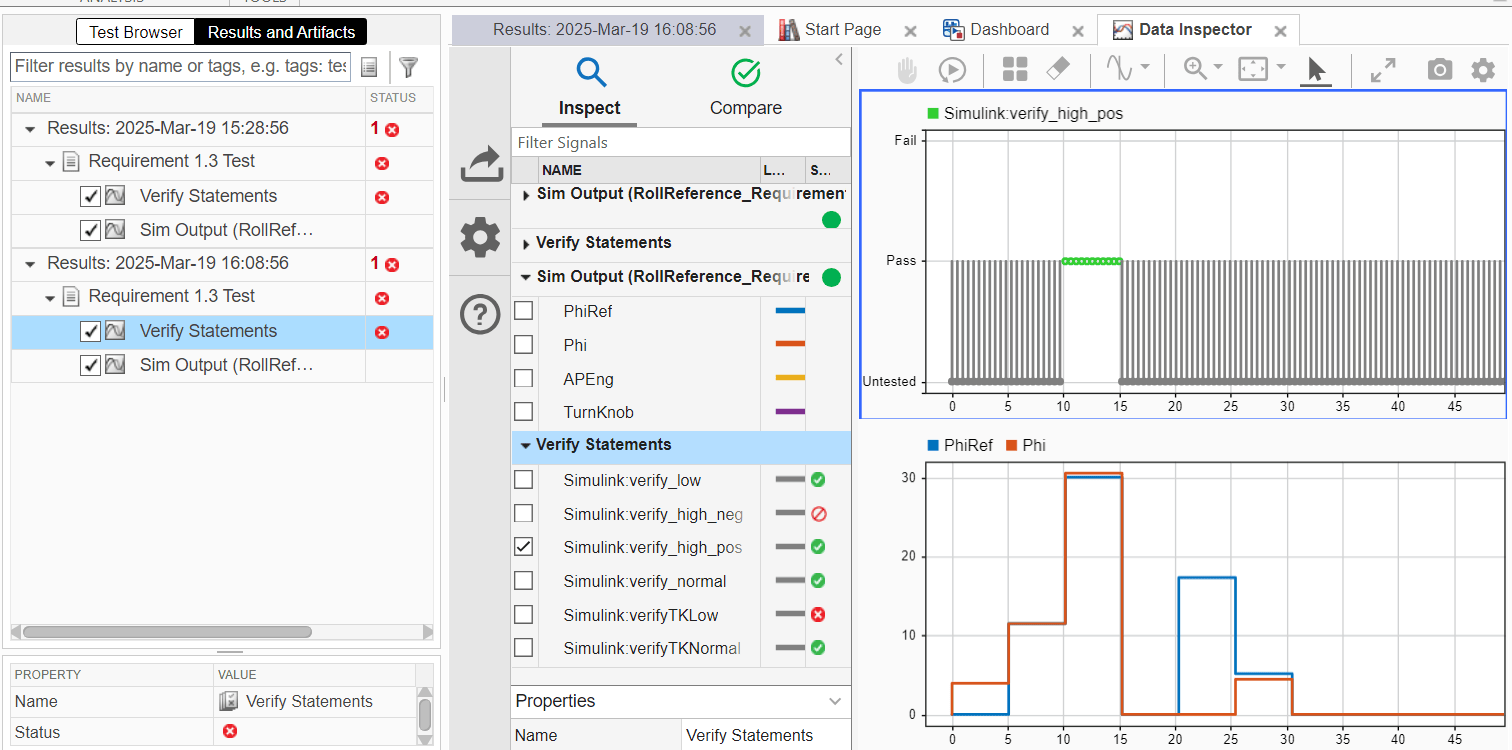Collapse the Results 2025-Mar-19 16:08:56 tree node
The height and width of the screenshot is (750, 1512).
pyautogui.click(x=30, y=264)
